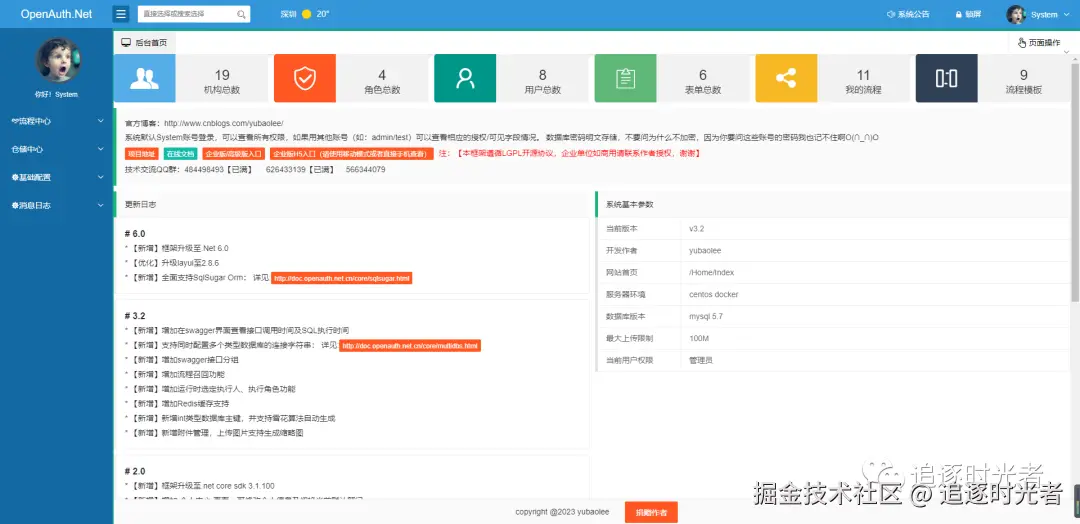1080x524 pixels.
Task: Click the 企业版H5入口 button
Action: pos(351,154)
